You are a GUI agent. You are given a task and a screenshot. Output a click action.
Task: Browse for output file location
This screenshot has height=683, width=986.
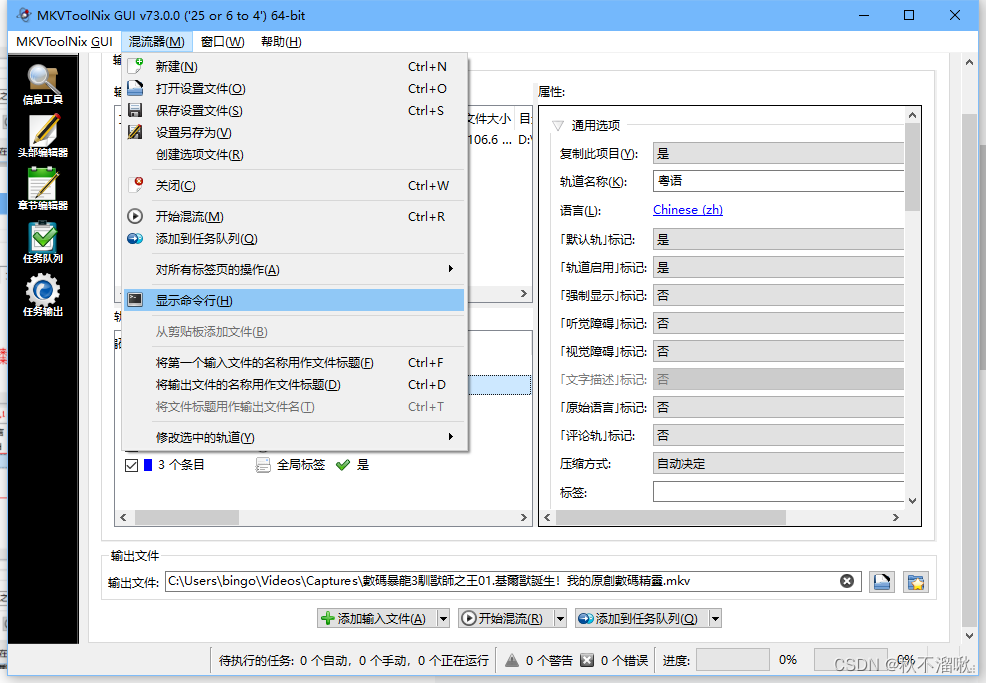click(882, 582)
